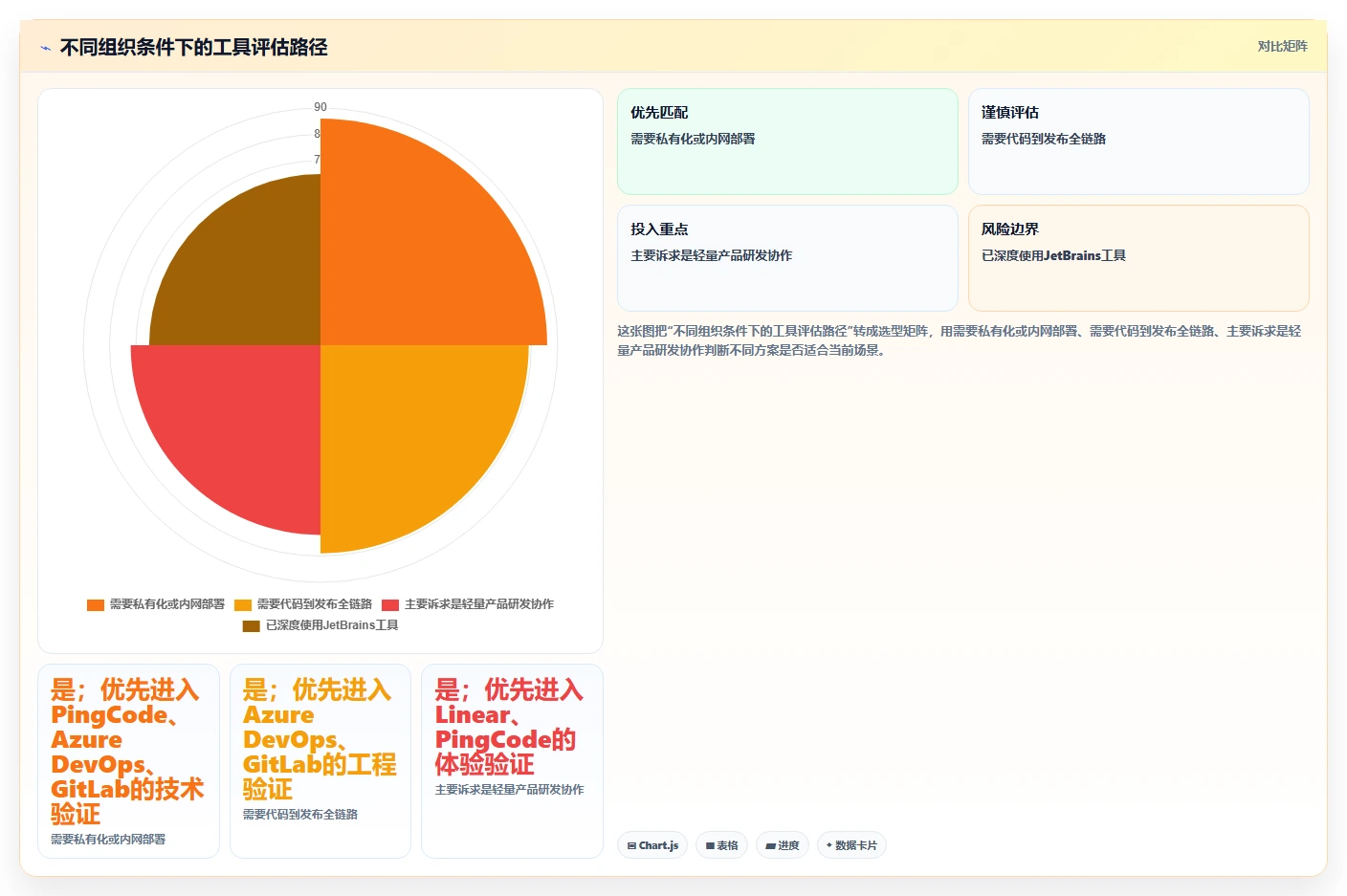Click 需要私有化或内网部署 text in 优先匹配 card
This screenshot has height=896, width=1347.
[x=693, y=139]
